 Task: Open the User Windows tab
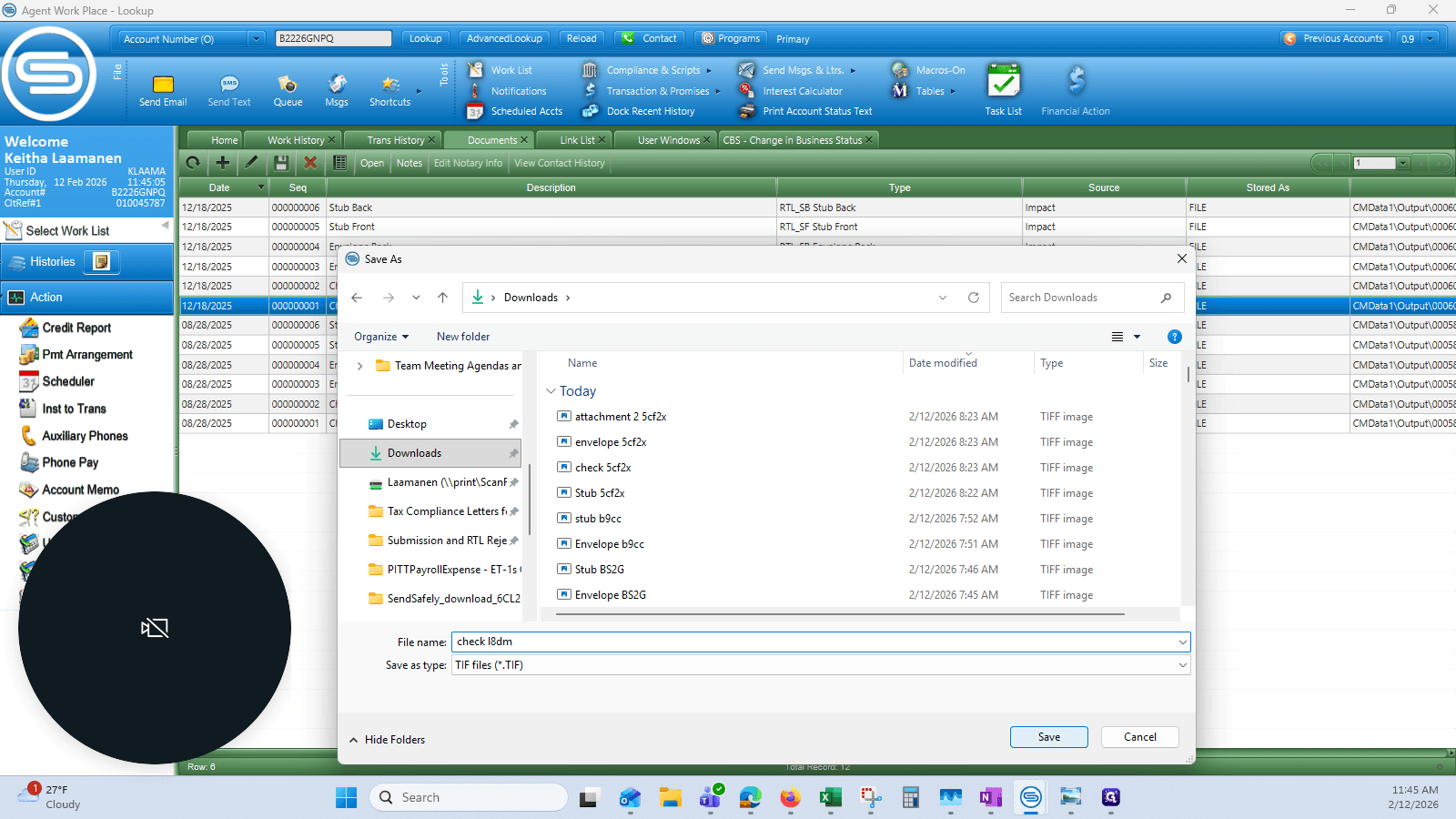point(669,140)
